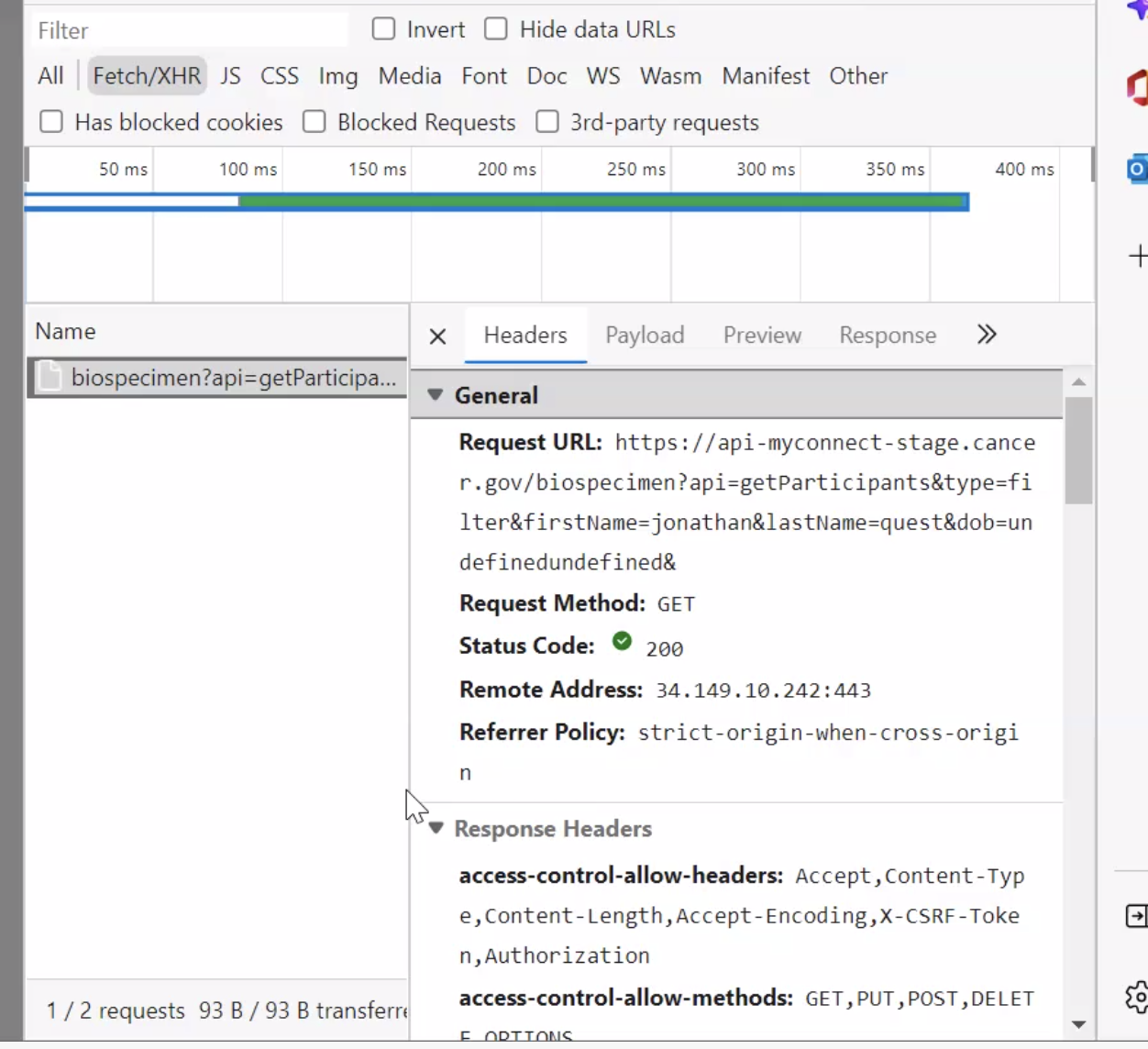1148x1049 pixels.
Task: Click the biospecimen request file icon
Action: 50,377
